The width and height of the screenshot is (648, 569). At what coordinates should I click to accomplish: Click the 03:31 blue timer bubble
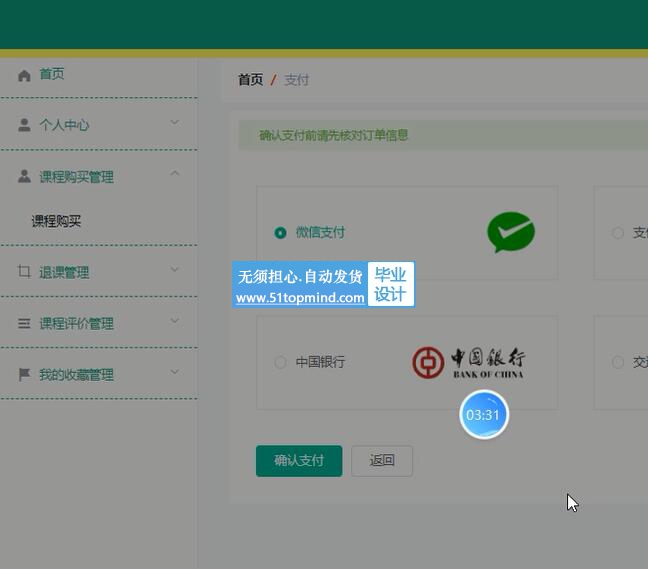(x=484, y=414)
